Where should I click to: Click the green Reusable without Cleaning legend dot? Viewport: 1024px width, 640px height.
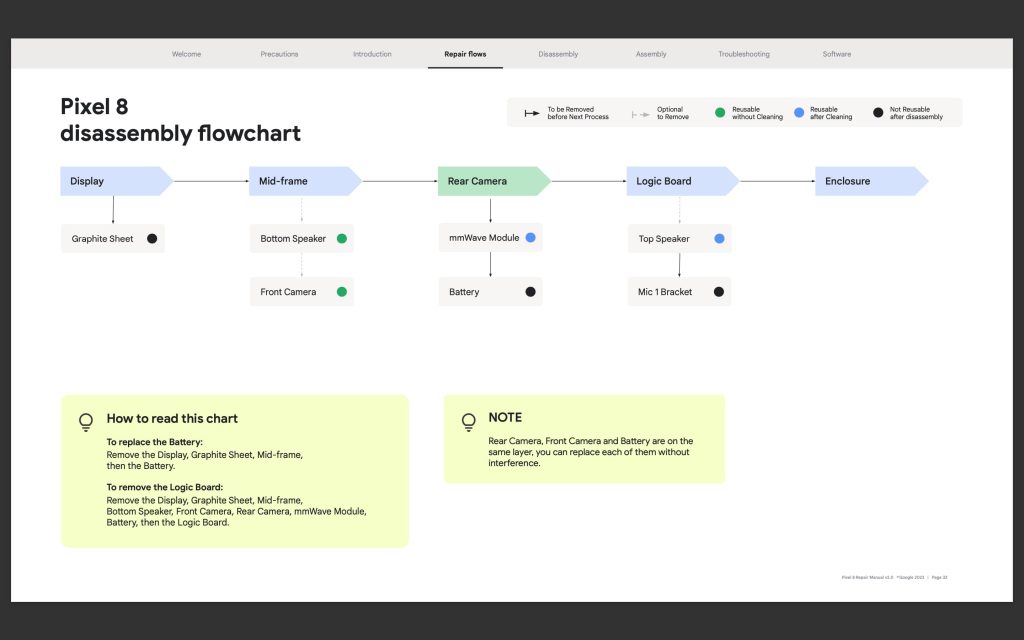[x=719, y=113]
